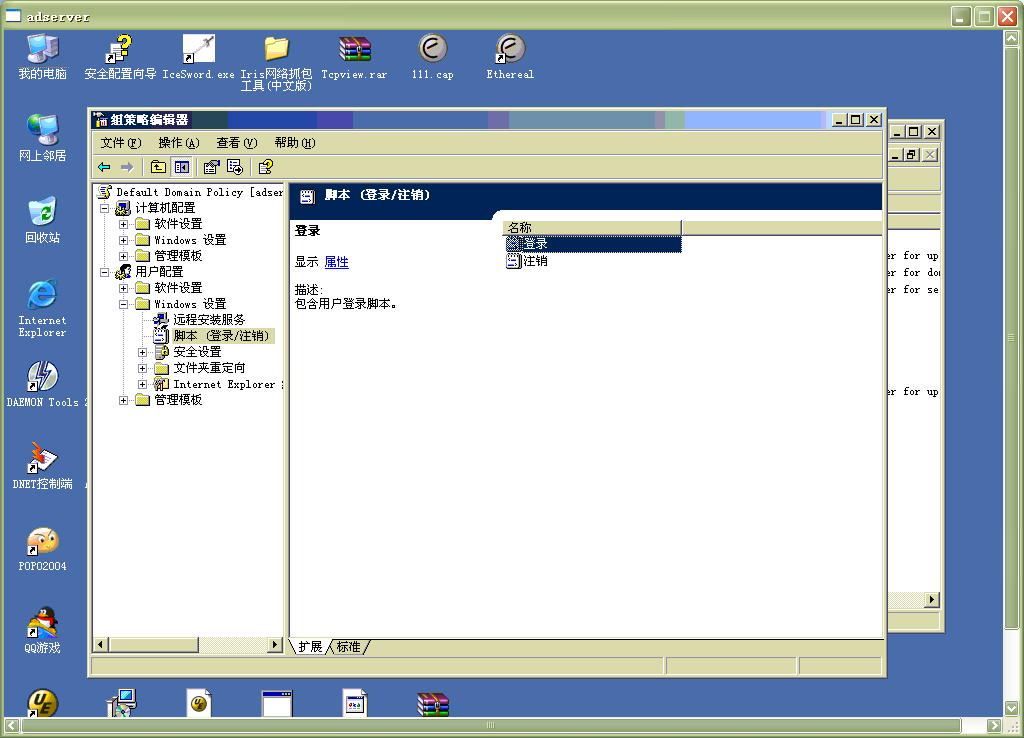Select 远程安装服务 in the tree
The image size is (1024, 738).
[x=209, y=320]
